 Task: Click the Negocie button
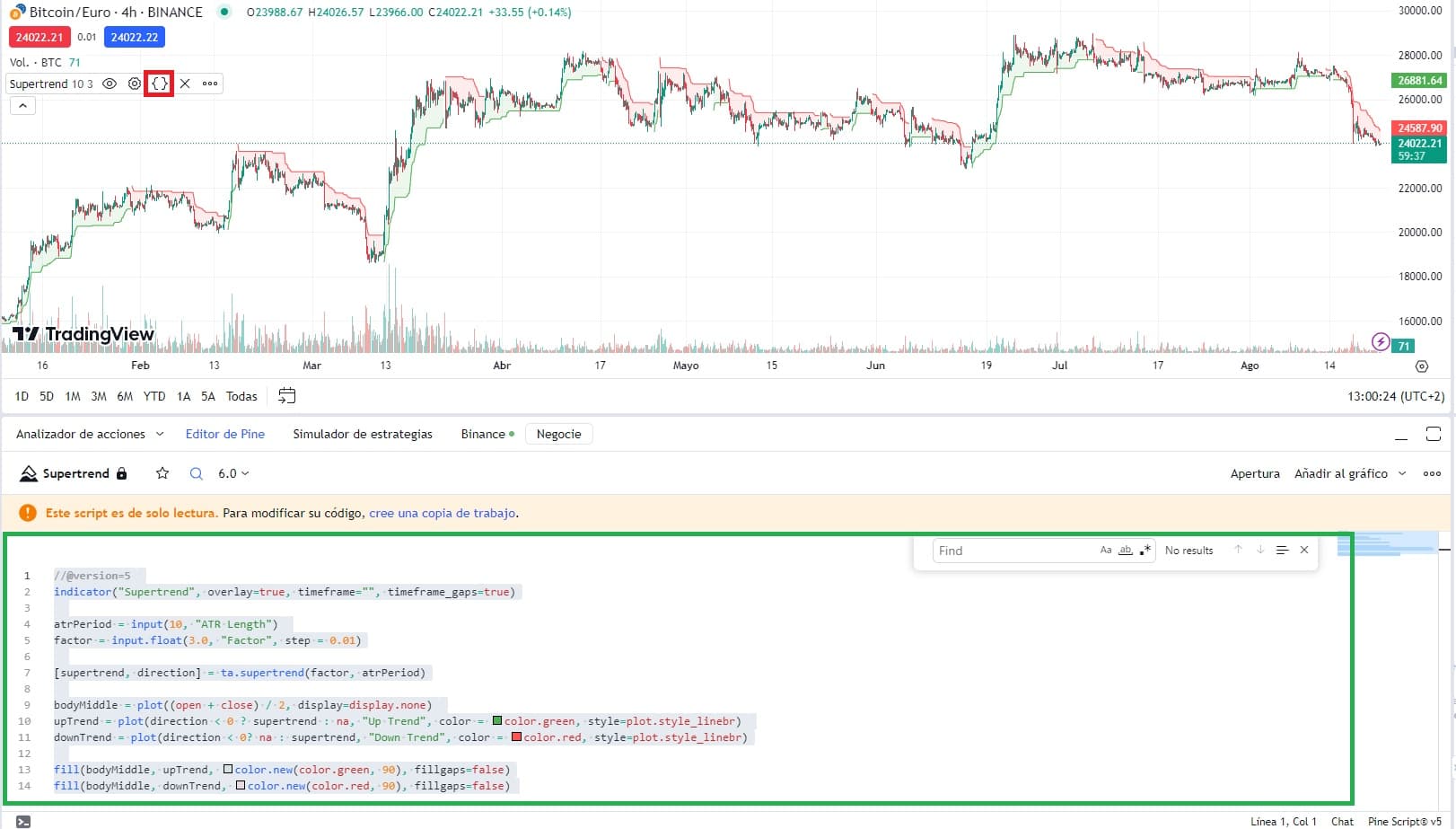coord(558,434)
